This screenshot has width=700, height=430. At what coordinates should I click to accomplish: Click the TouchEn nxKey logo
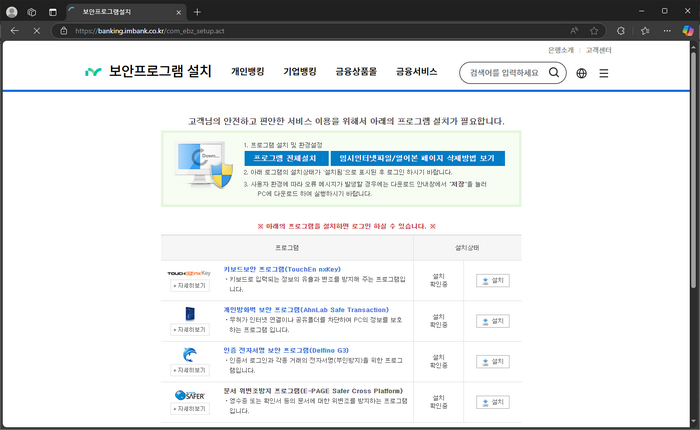189,273
